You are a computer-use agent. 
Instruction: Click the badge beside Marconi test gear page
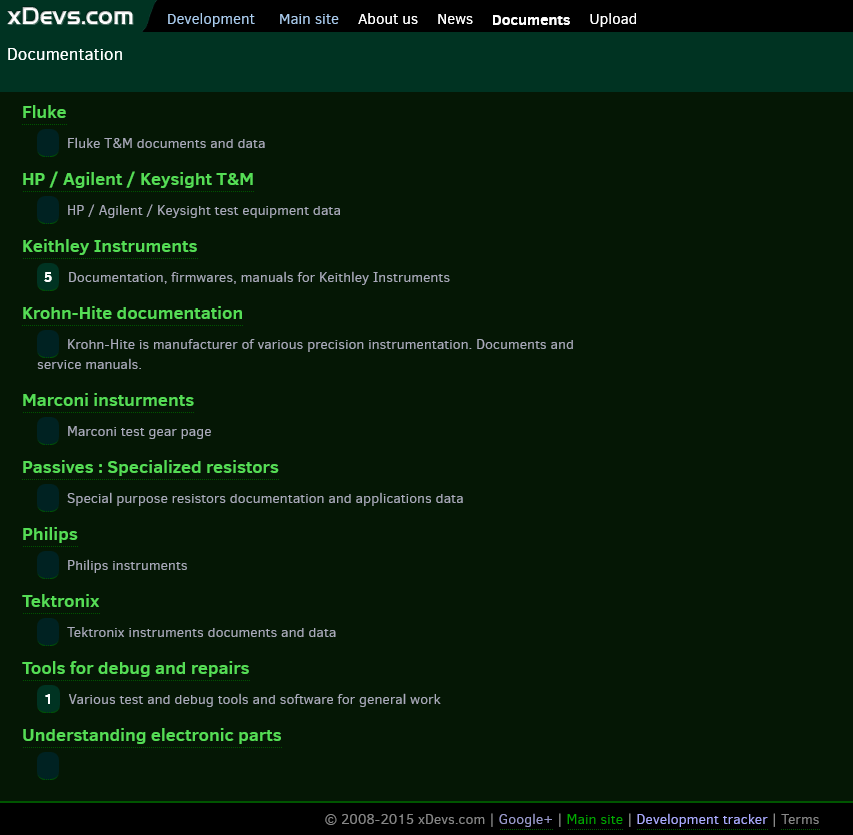click(48, 431)
